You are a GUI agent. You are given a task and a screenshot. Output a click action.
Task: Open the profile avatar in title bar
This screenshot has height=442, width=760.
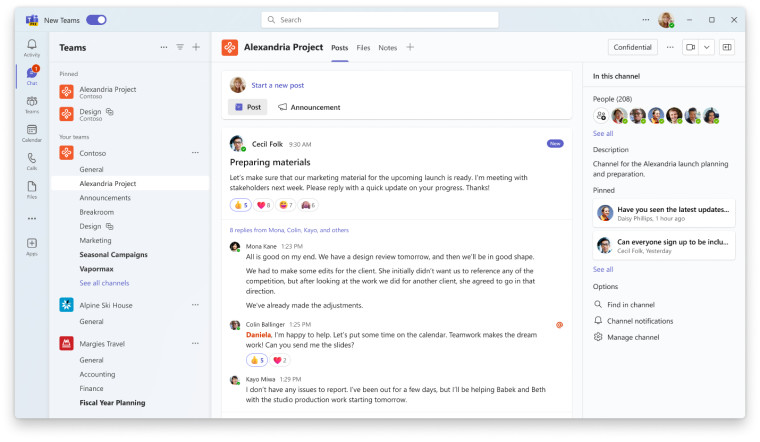point(666,20)
